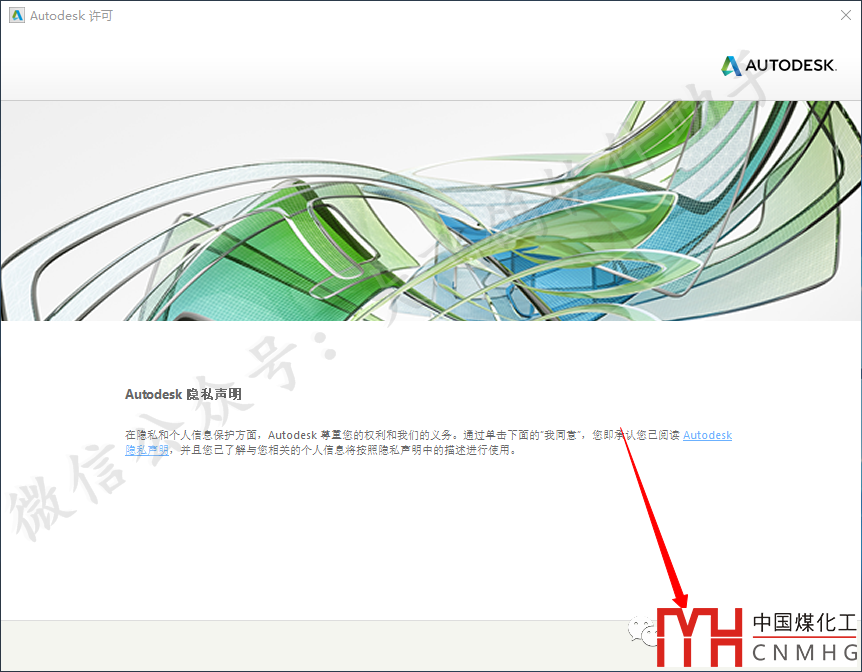Click the underlined 隐私声明 link on second line

point(146,451)
